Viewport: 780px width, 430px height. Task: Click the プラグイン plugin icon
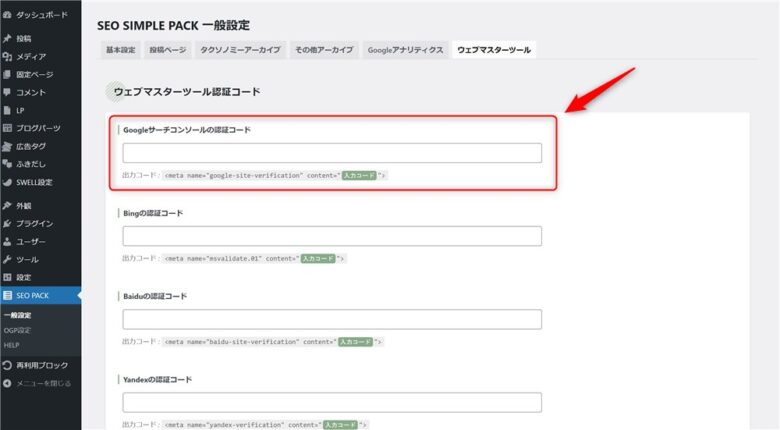[x=7, y=223]
